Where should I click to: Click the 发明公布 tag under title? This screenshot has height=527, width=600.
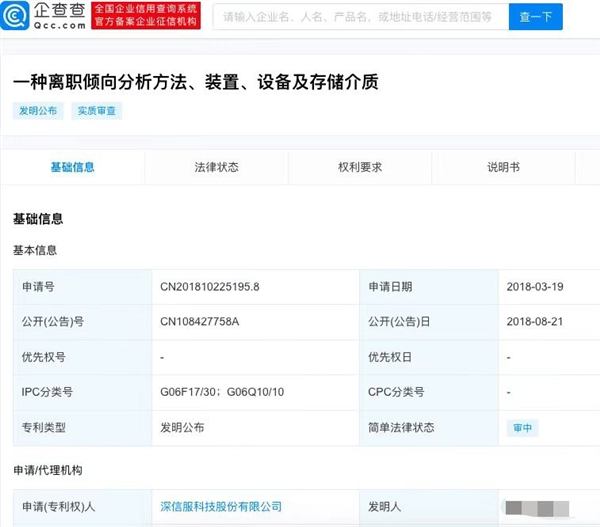38,111
